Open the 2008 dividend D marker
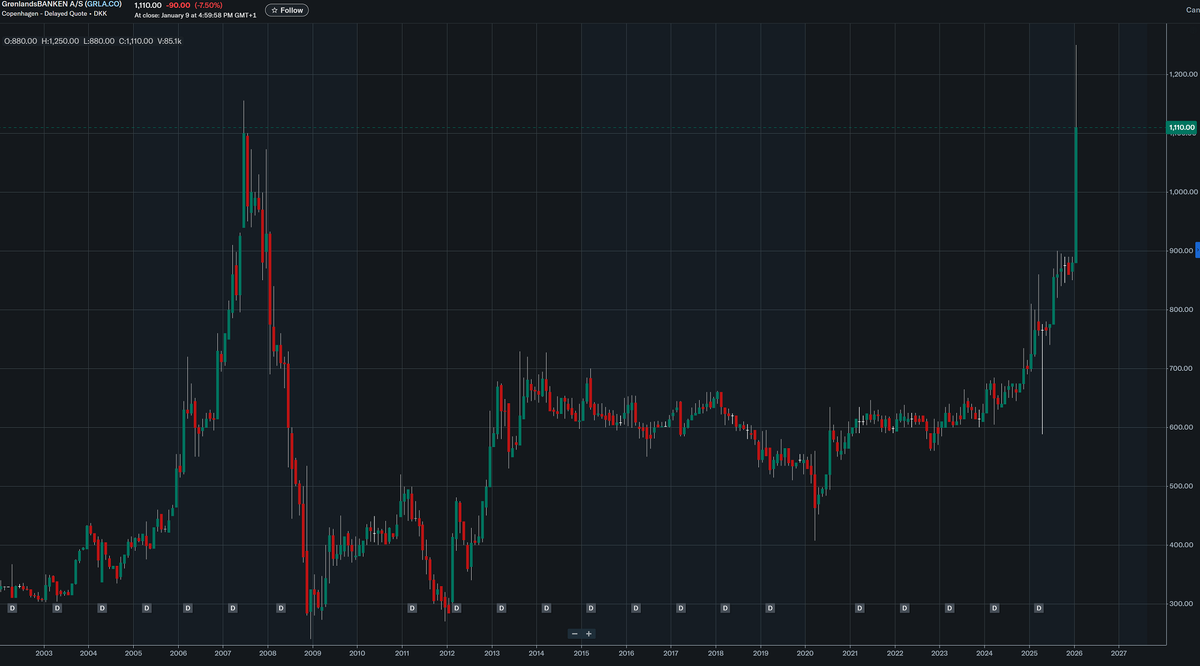Viewport: 1200px width, 666px height. [x=281, y=607]
